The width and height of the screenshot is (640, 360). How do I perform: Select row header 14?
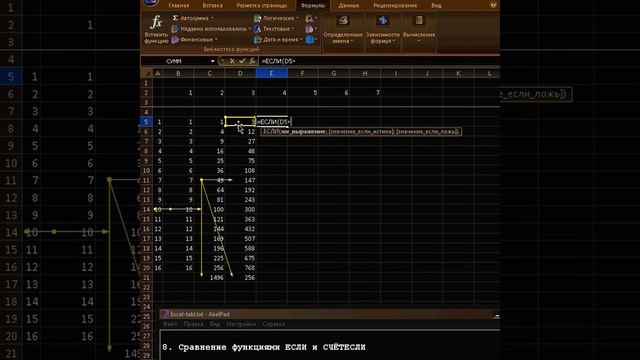(x=146, y=209)
